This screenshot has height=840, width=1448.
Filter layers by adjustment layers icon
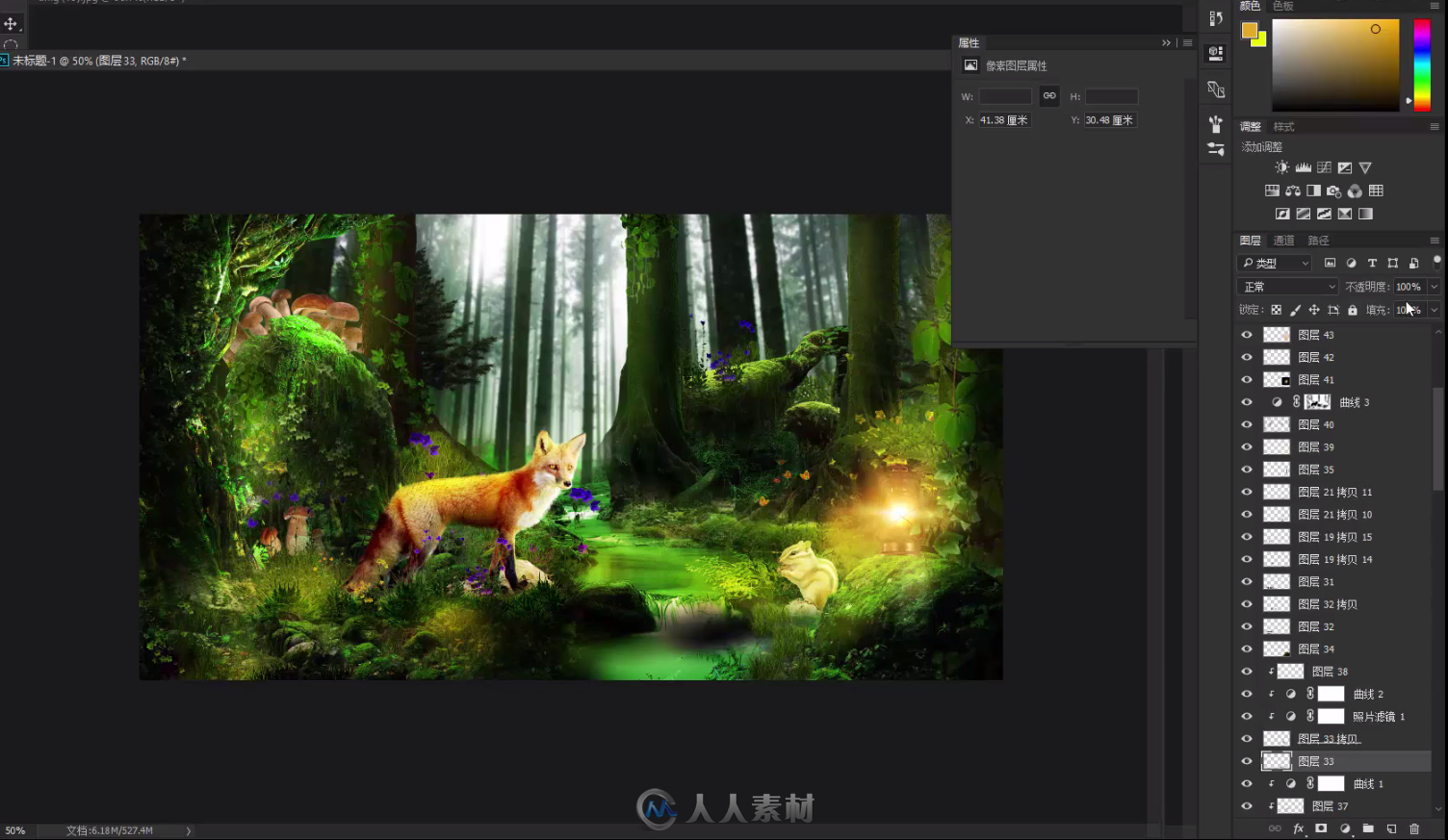click(x=1351, y=263)
